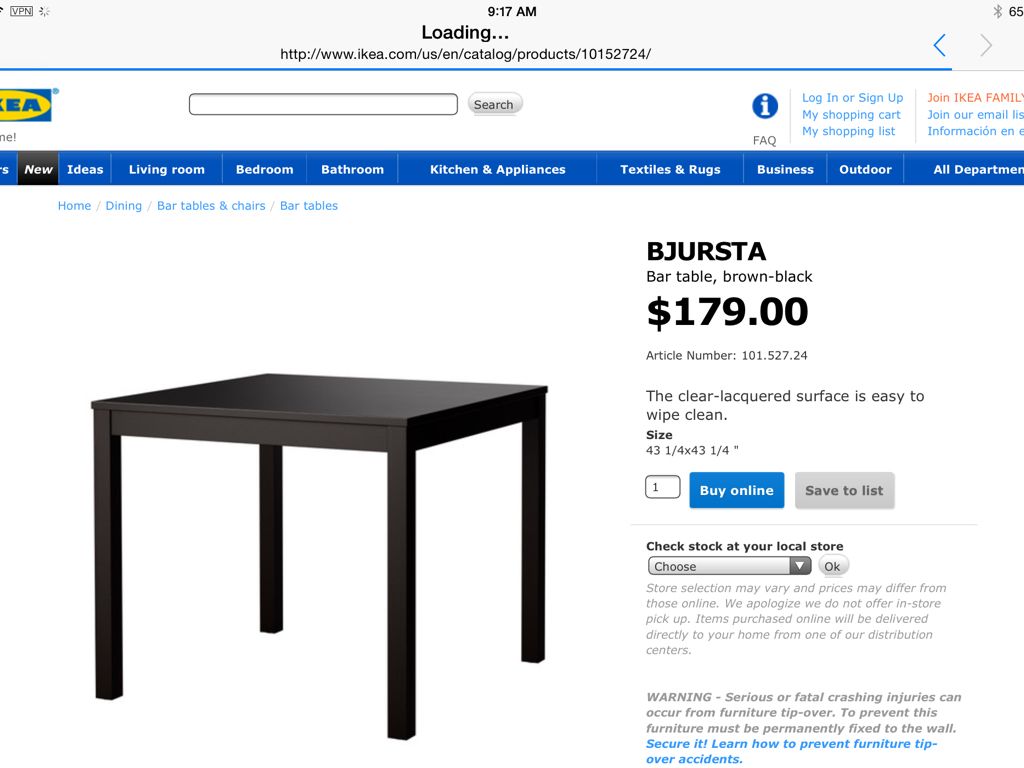The image size is (1024, 768).
Task: Open the store Choose dropdown
Action: [x=729, y=566]
